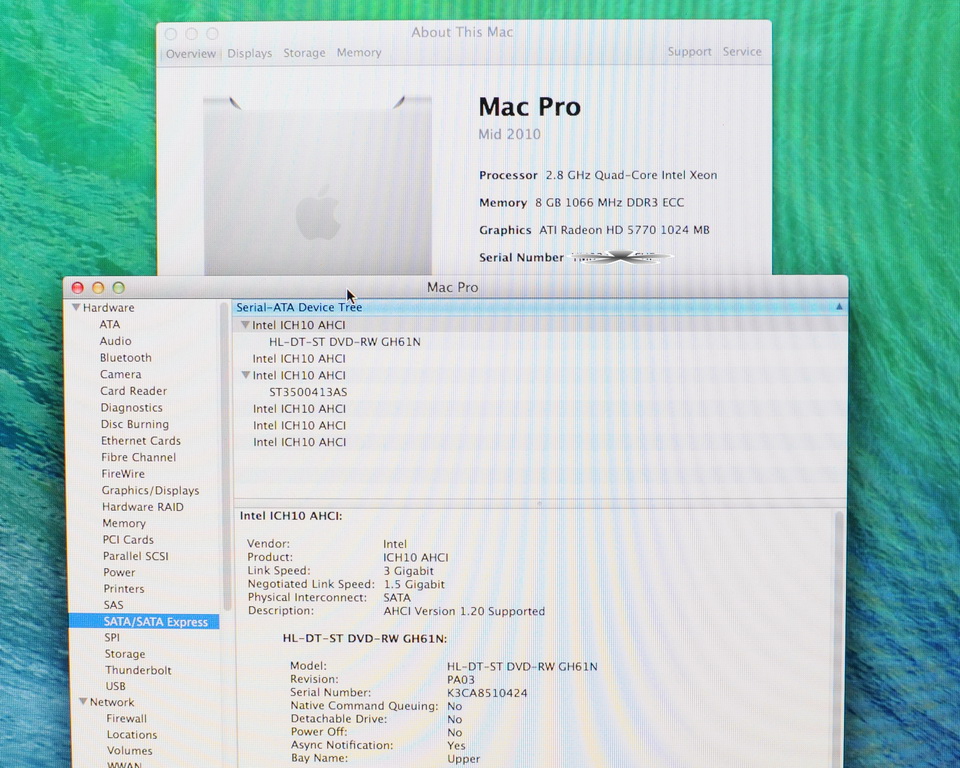Select Power in sidebar
The width and height of the screenshot is (960, 768).
[119, 573]
